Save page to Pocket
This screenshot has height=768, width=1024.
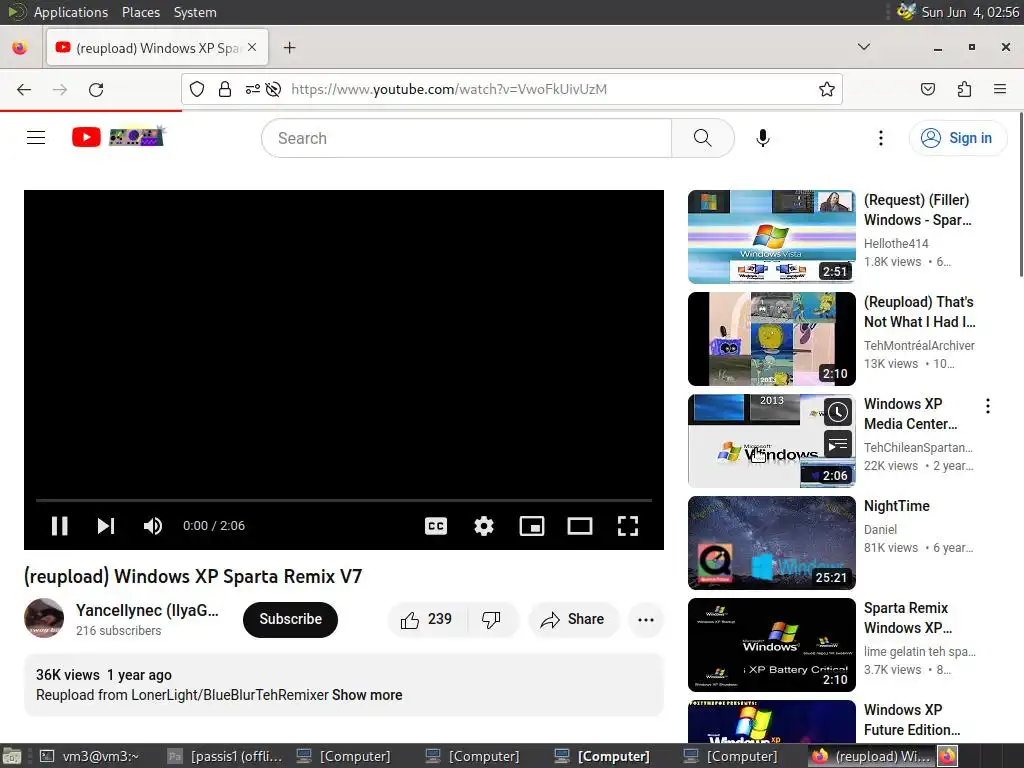[927, 89]
